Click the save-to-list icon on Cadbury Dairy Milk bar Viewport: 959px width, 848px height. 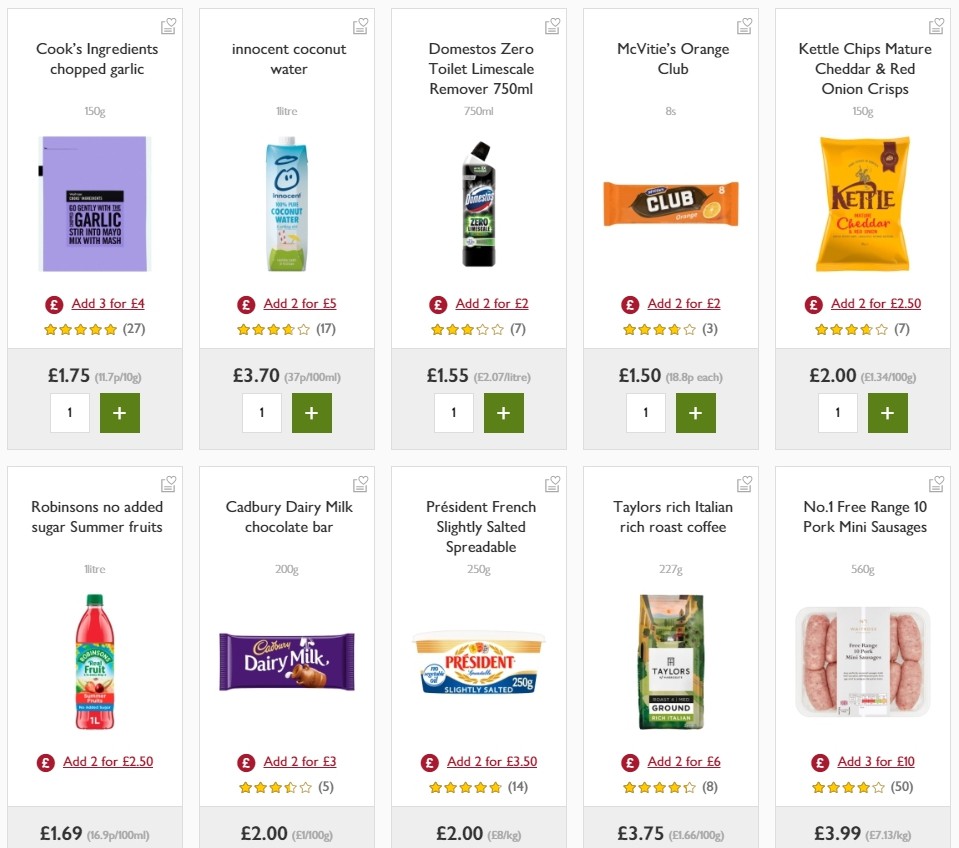[x=361, y=482]
